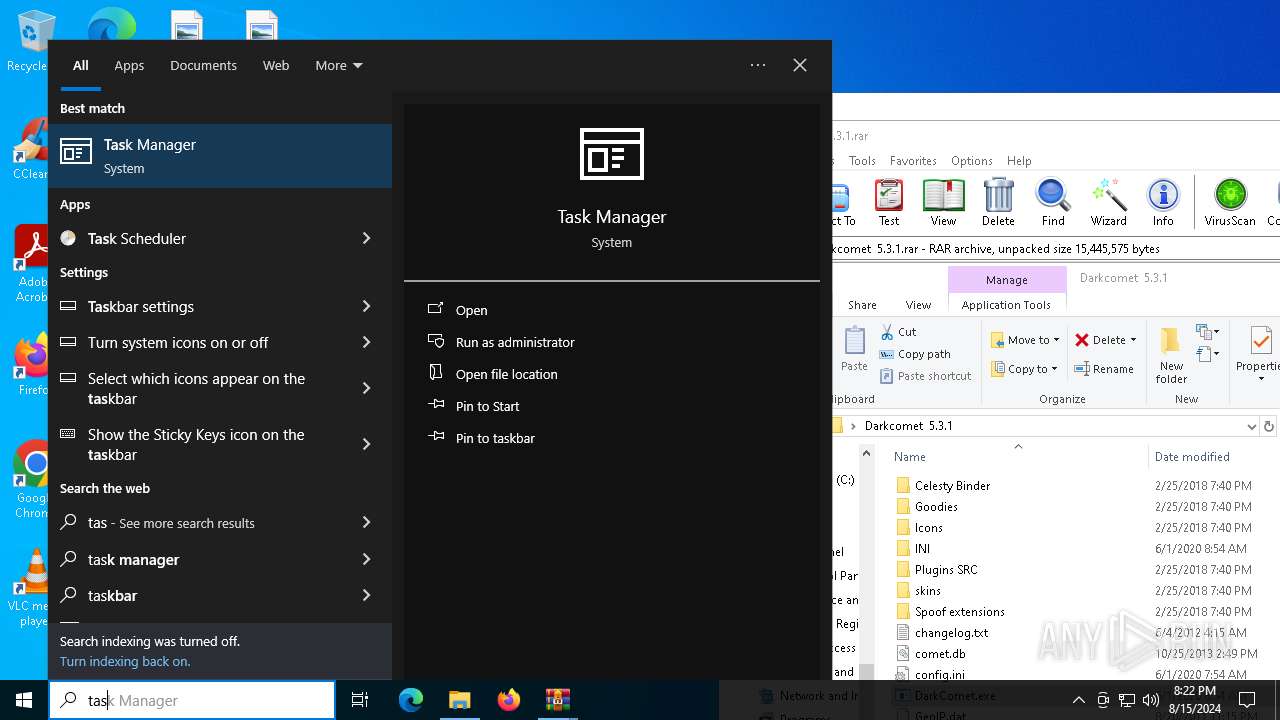Open search options ellipsis menu
Screen dimensions: 1280x720
pos(758,65)
